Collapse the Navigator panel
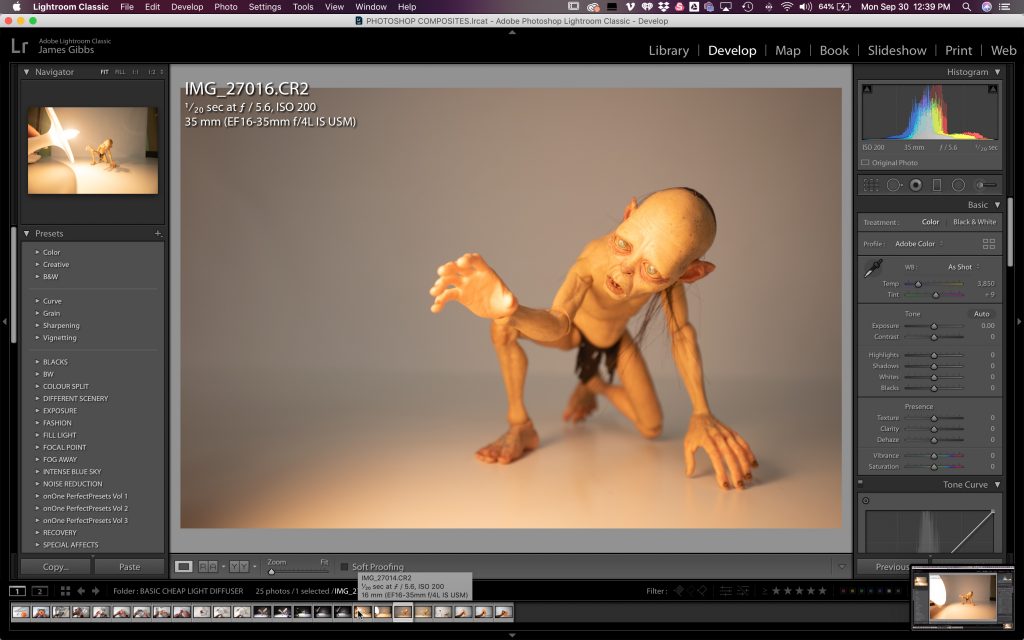The image size is (1024, 640). pyautogui.click(x=26, y=72)
